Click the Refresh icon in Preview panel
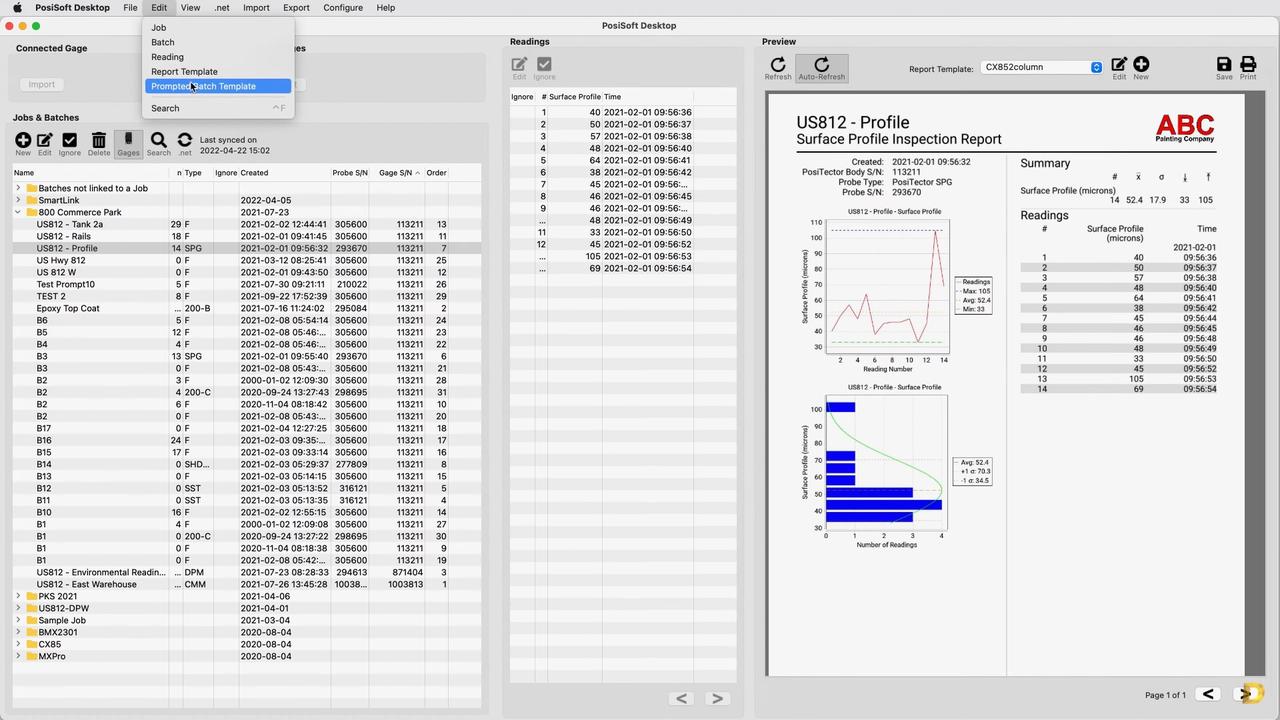This screenshot has height=720, width=1280. click(x=778, y=68)
